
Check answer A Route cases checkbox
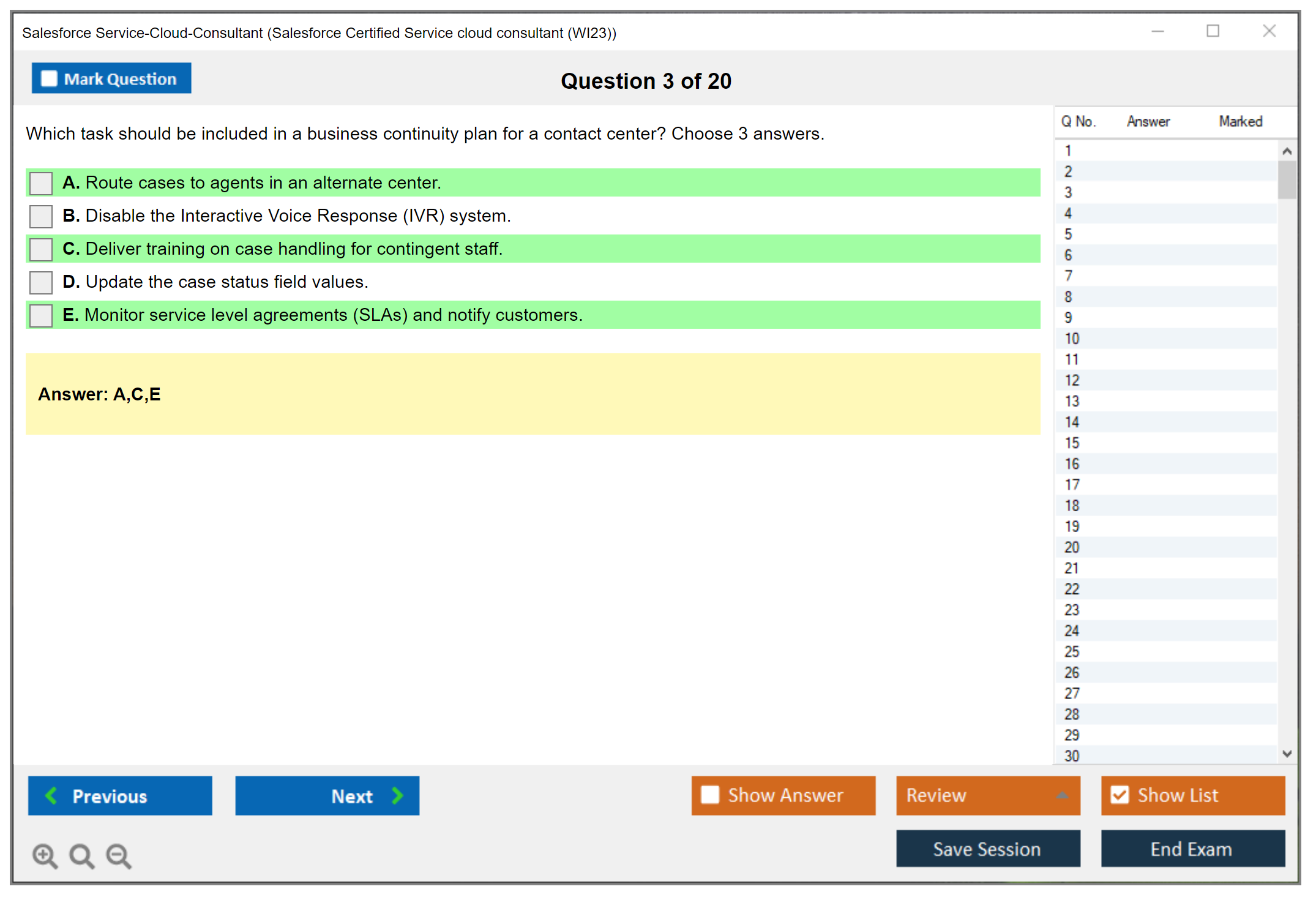pyautogui.click(x=41, y=183)
